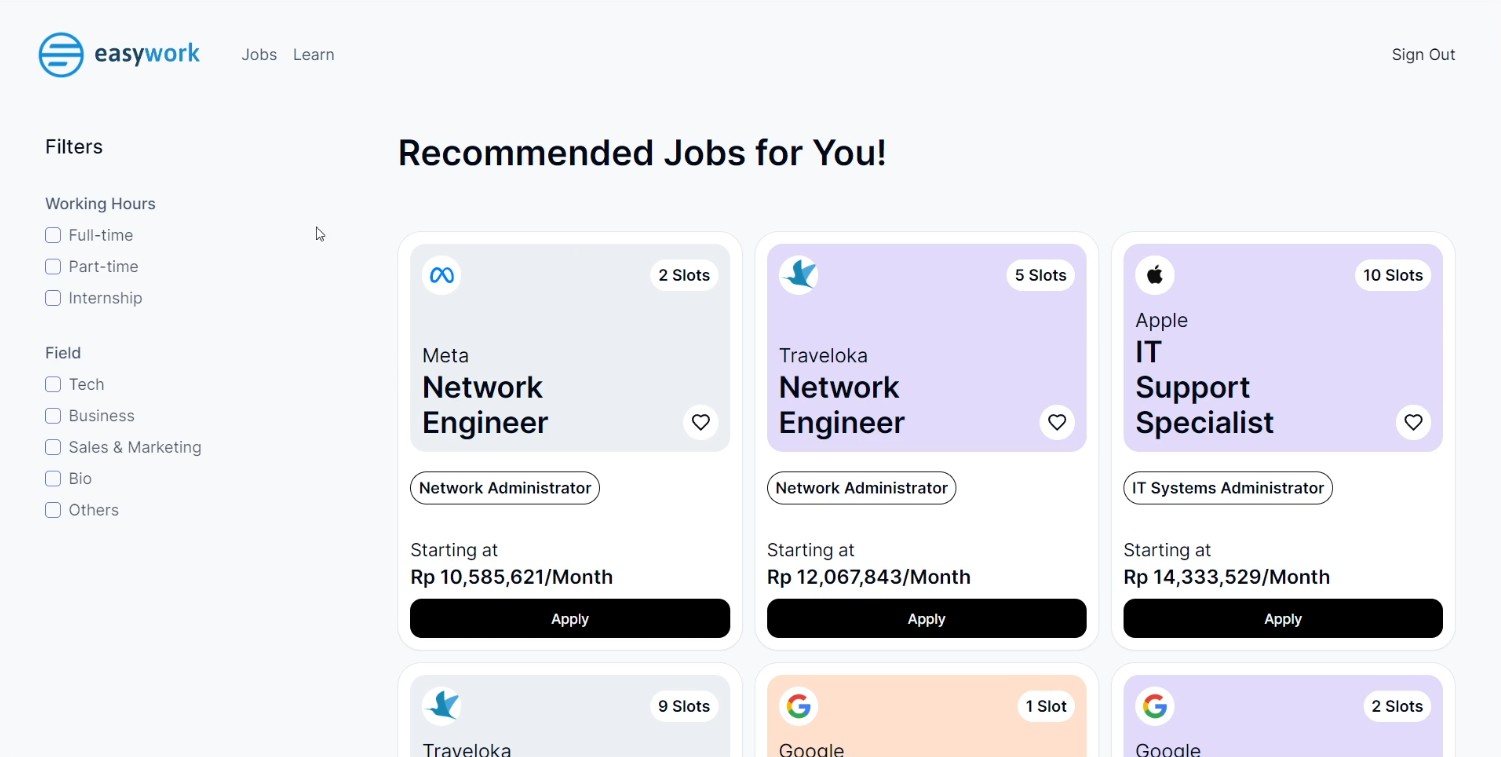Click Traveloka bird logo on 5 Slots card
Screen dimensions: 1501x757
click(x=799, y=275)
